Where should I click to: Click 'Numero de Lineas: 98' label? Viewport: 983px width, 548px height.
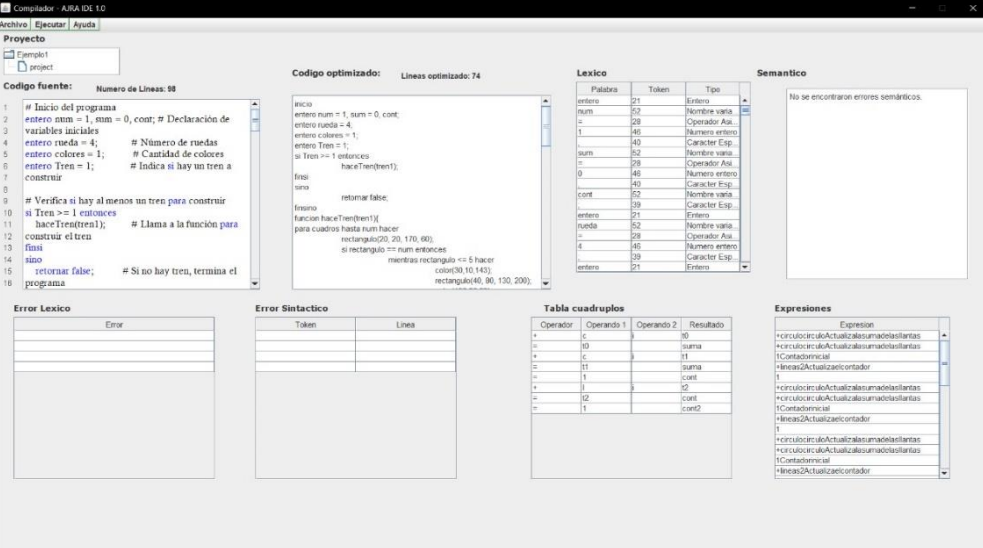(136, 89)
